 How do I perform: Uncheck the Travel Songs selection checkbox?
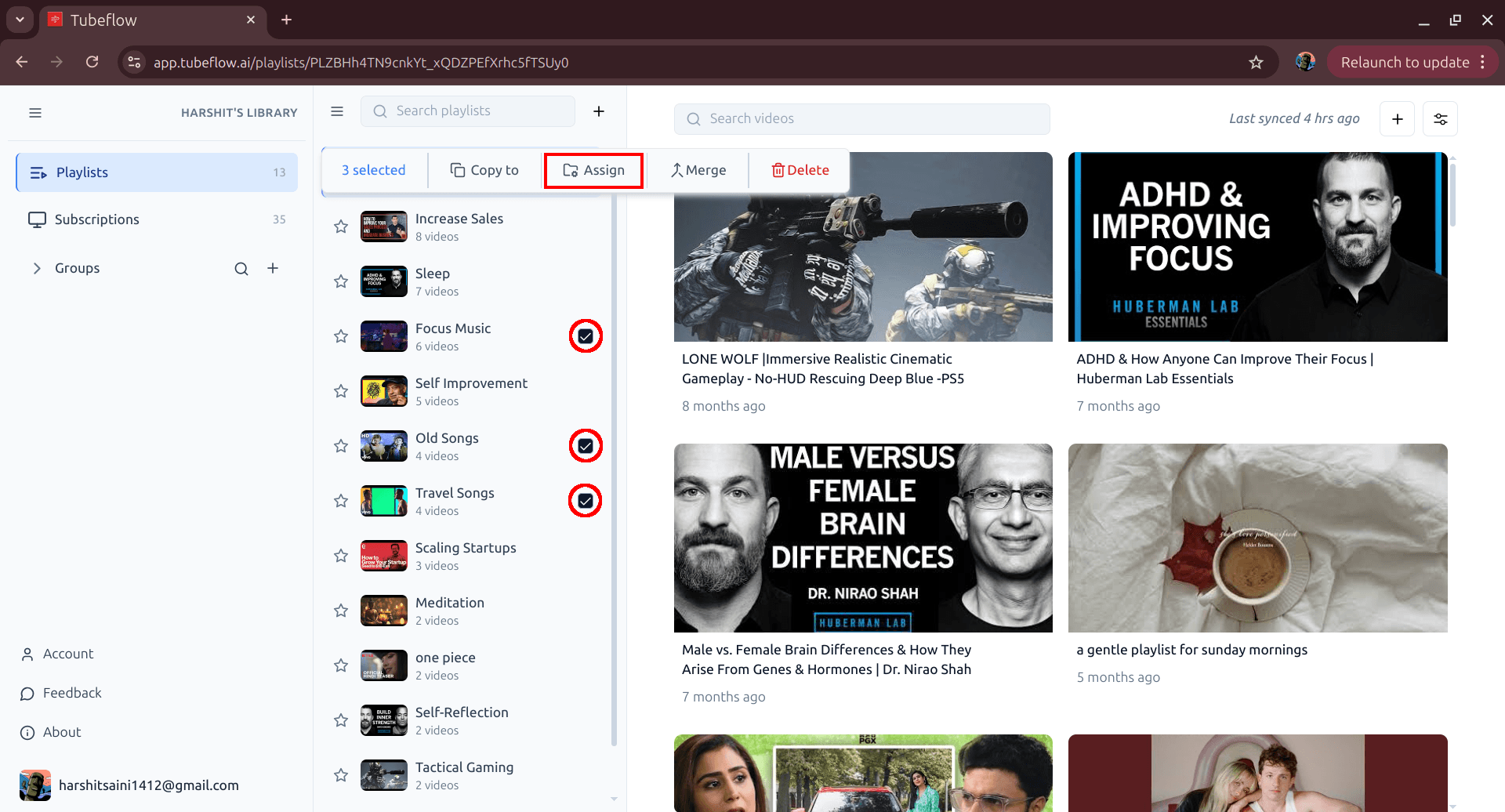(x=586, y=500)
